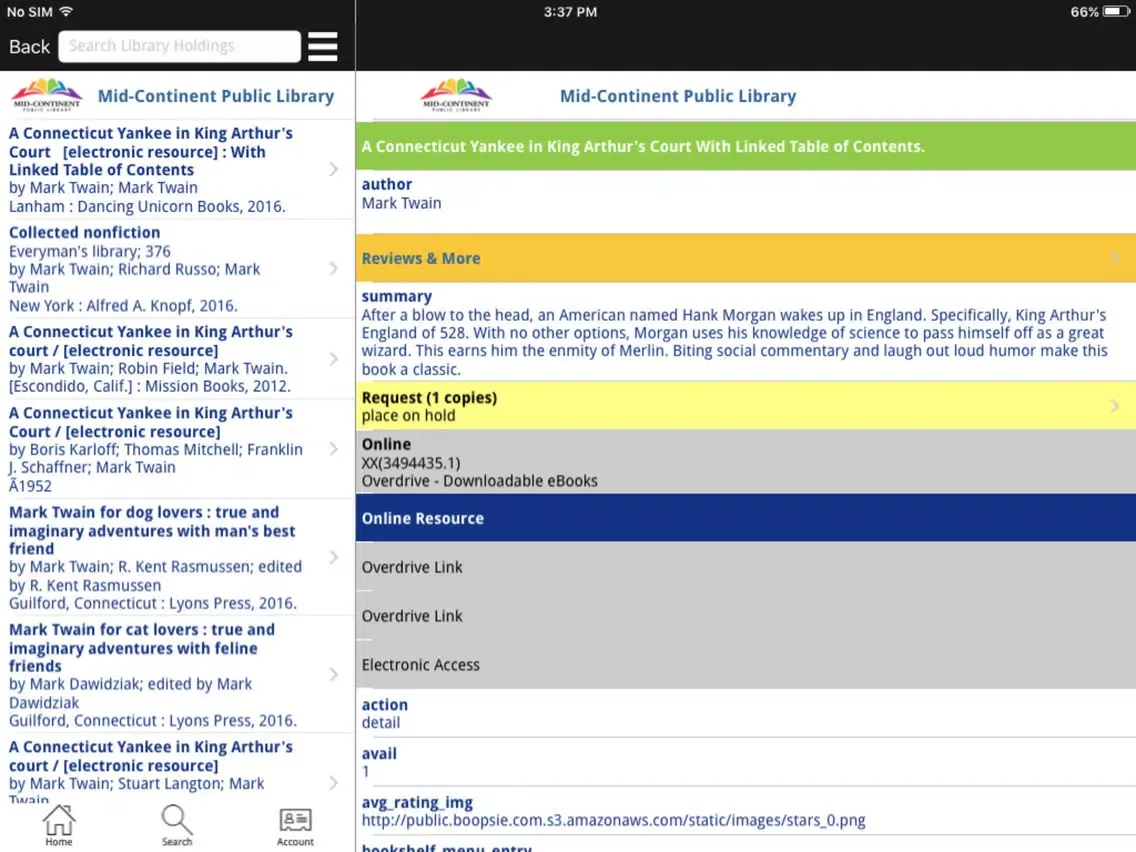Tap the Wi-Fi icon in status bar

click(x=66, y=12)
